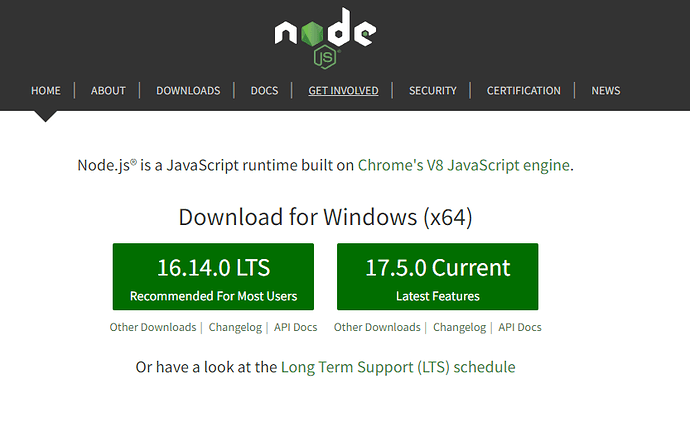Download the 17.5.0 Current version
Viewport: 690px width, 422px height.
tap(437, 276)
